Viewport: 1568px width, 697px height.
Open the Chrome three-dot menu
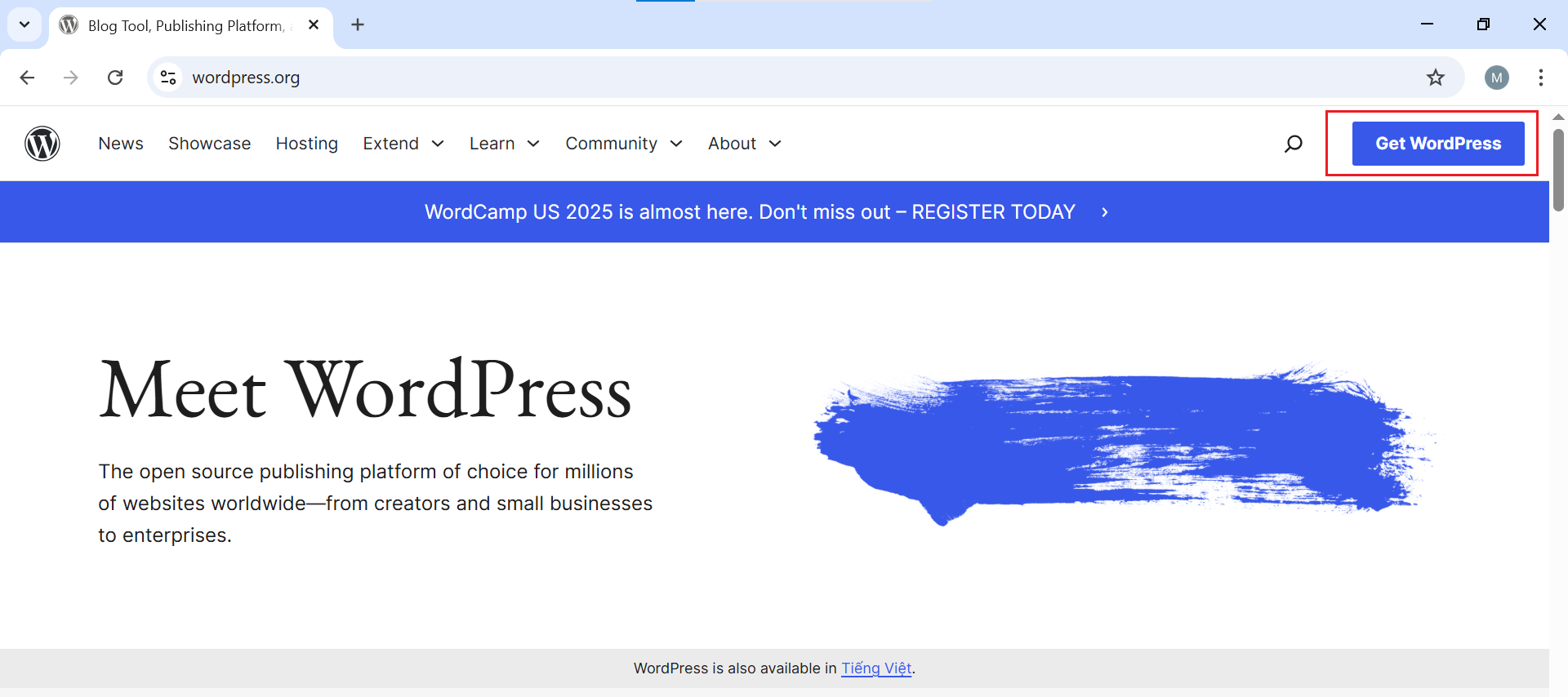pyautogui.click(x=1540, y=78)
